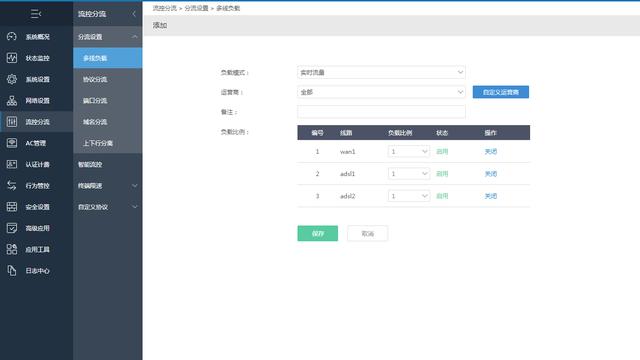Click 分流设置 in the breadcrumb
The width and height of the screenshot is (640, 360).
tap(196, 8)
